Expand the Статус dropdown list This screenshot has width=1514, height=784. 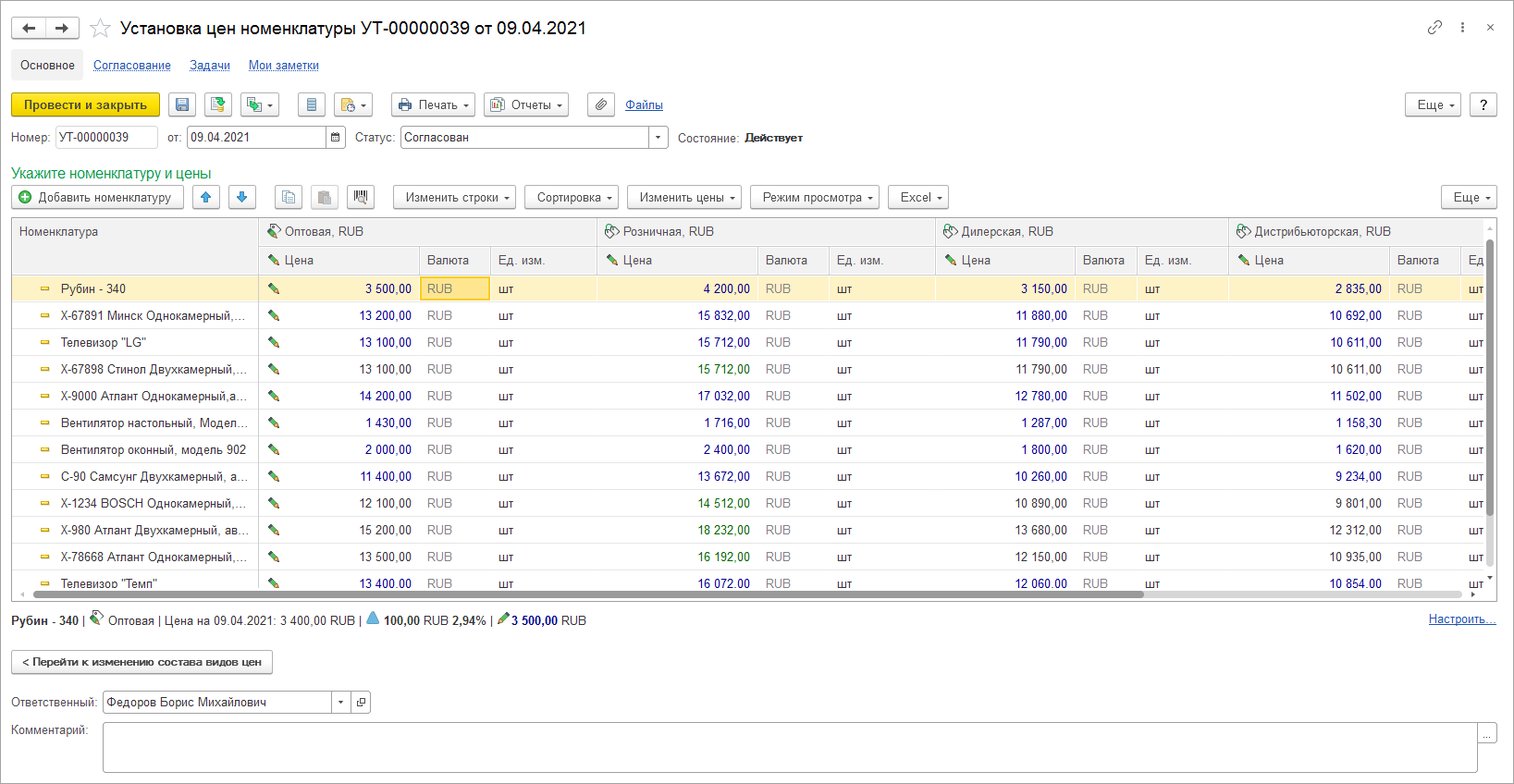658,138
